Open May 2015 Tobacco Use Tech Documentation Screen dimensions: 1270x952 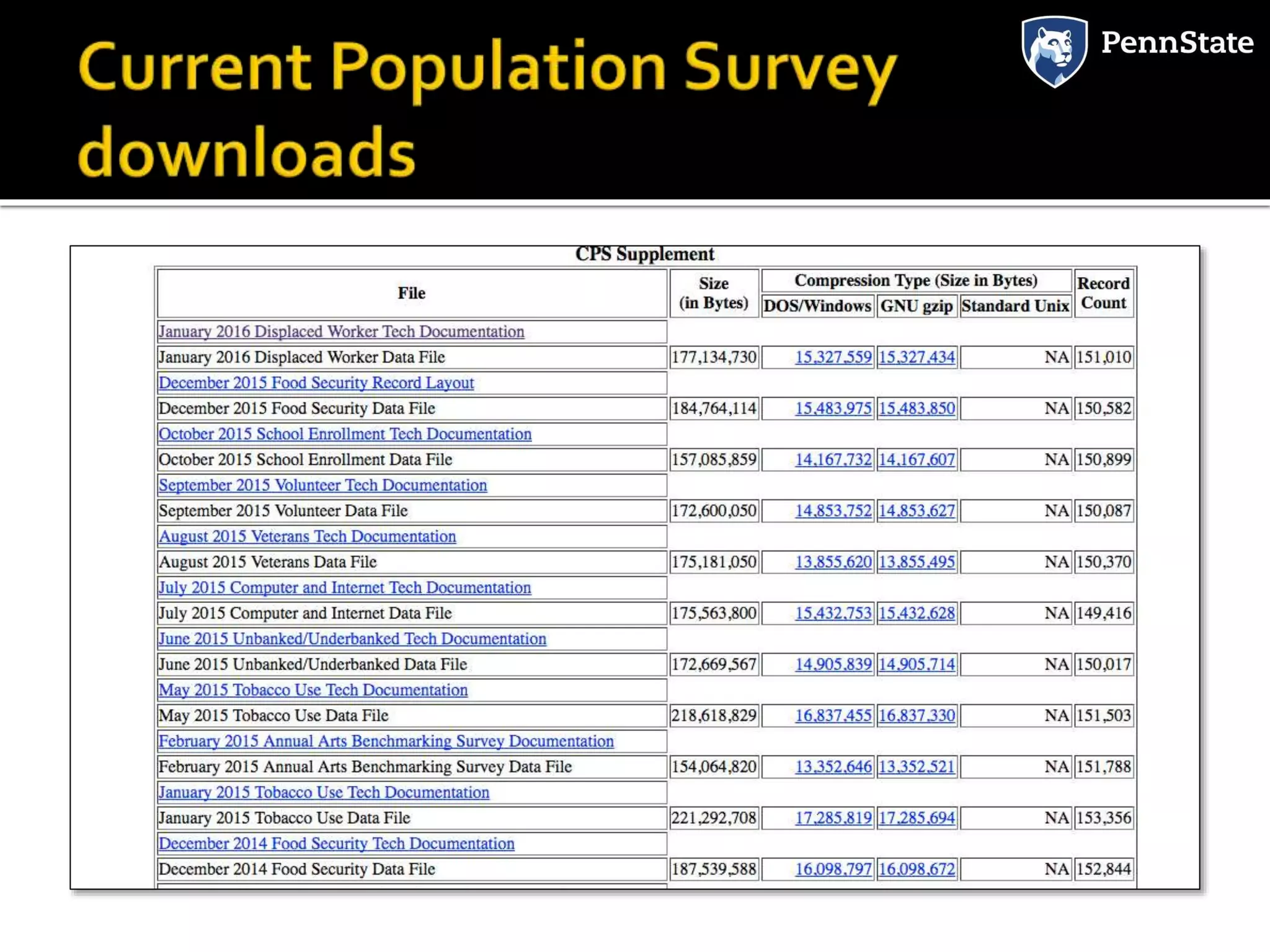pyautogui.click(x=313, y=690)
